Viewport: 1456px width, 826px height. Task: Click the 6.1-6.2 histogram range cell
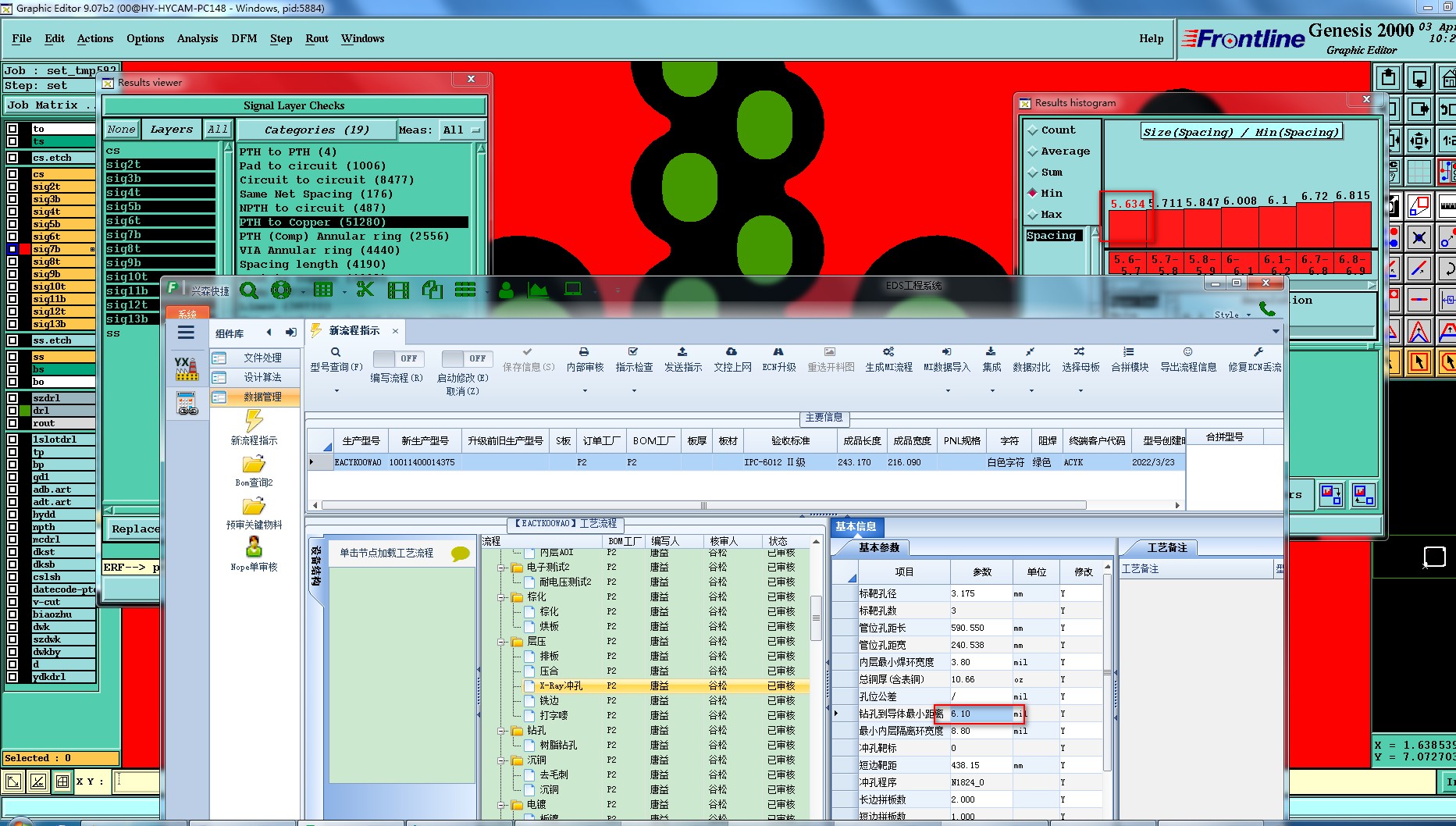[x=1277, y=265]
